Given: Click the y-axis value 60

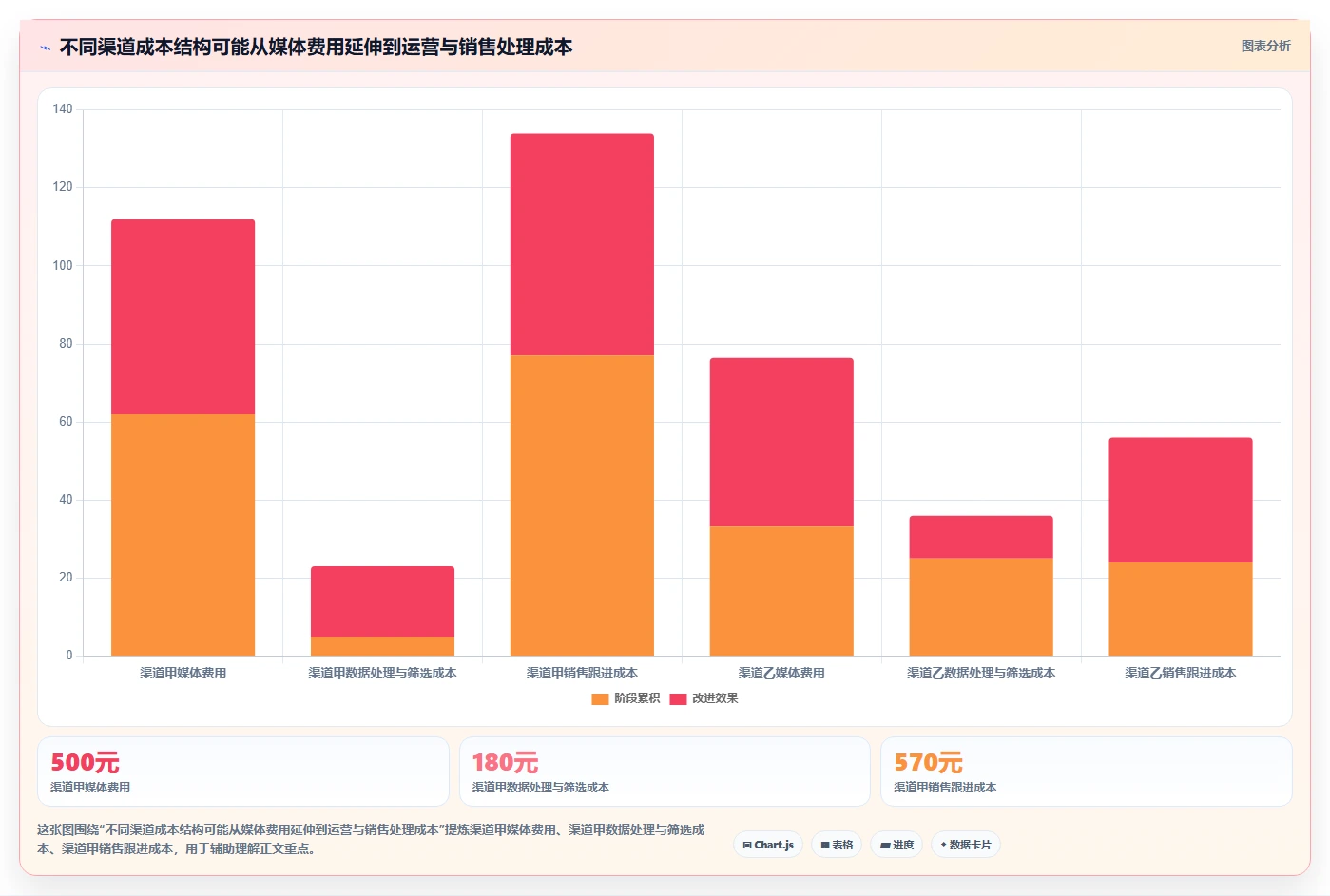Looking at the screenshot, I should pyautogui.click(x=66, y=421).
